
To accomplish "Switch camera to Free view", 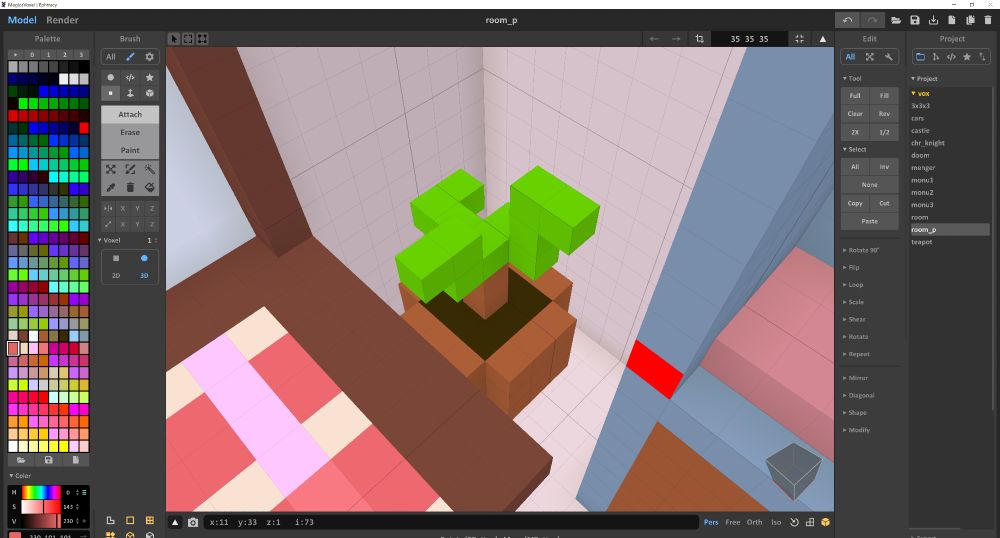I will tap(733, 522).
